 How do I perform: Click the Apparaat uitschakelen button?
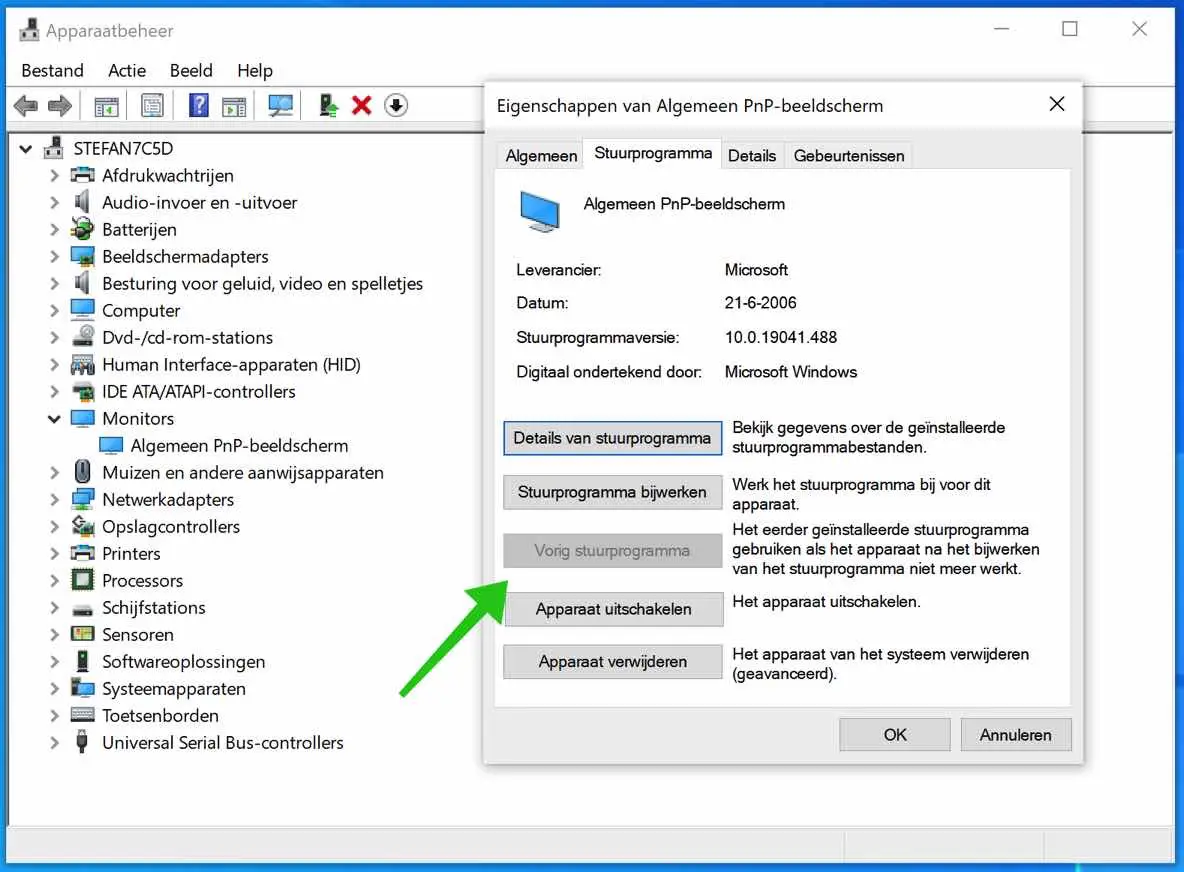click(x=613, y=609)
